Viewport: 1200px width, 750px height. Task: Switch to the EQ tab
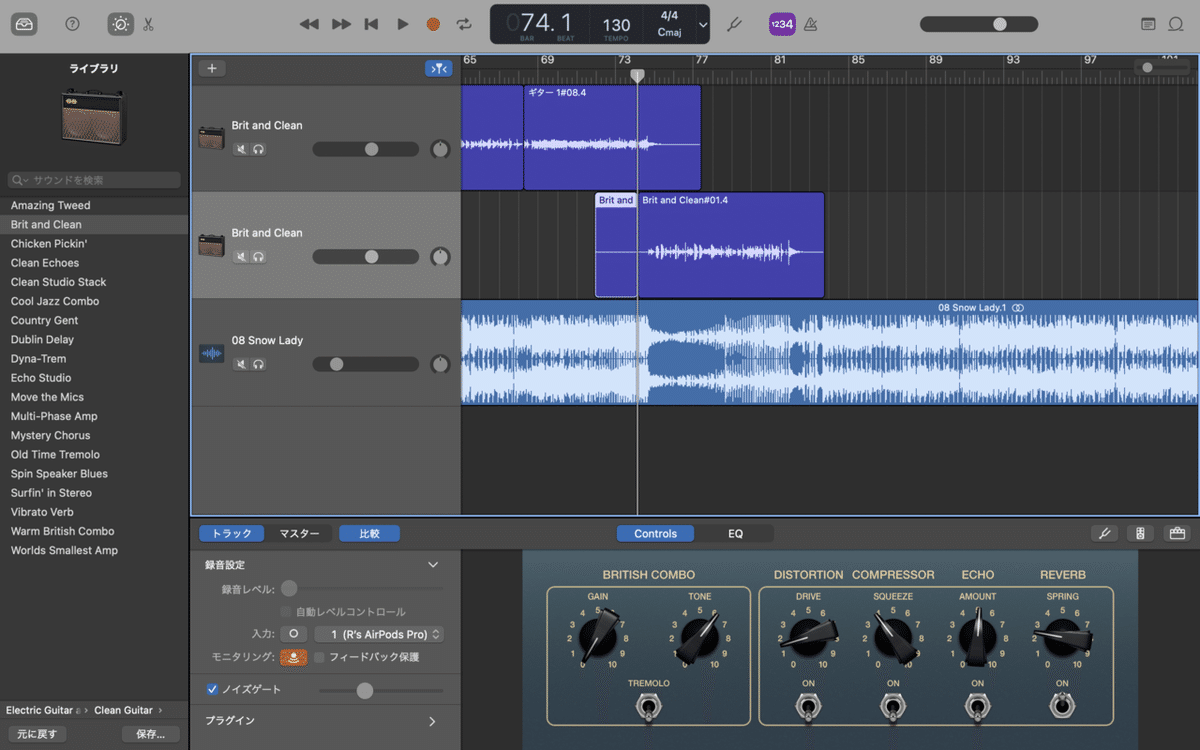(x=735, y=533)
